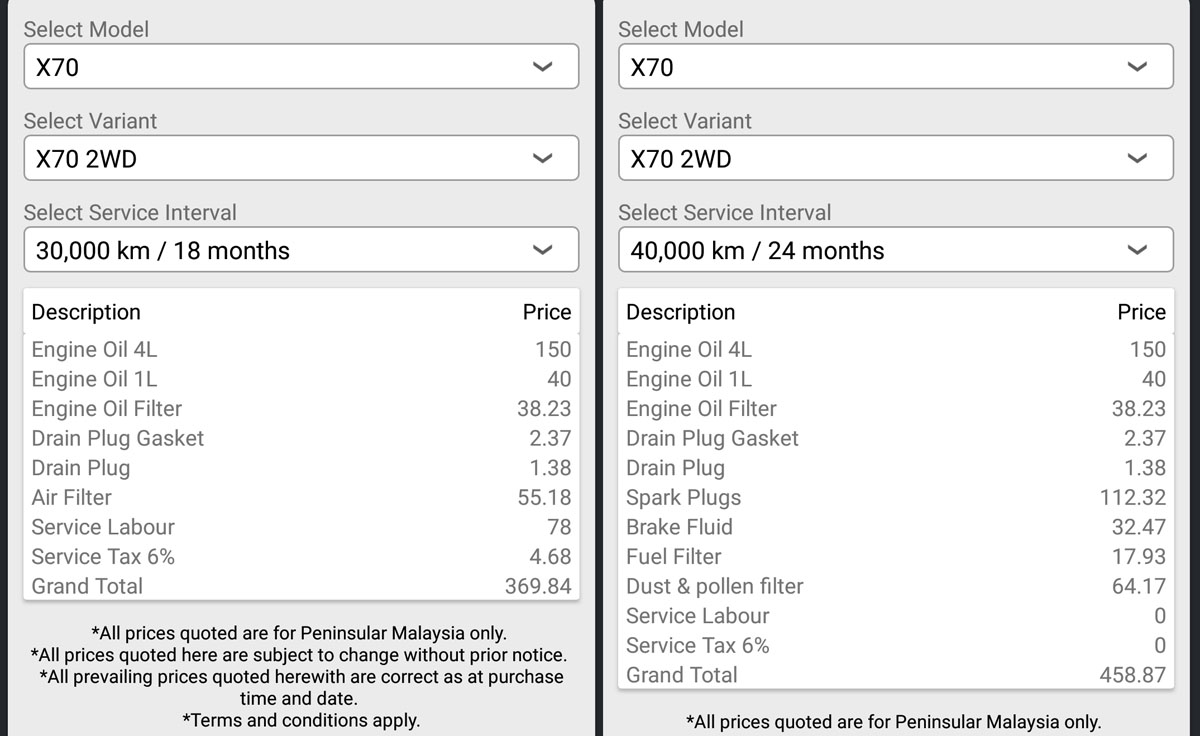Expand X70 2WD variant dropdown above 30,000 km

pos(300,158)
